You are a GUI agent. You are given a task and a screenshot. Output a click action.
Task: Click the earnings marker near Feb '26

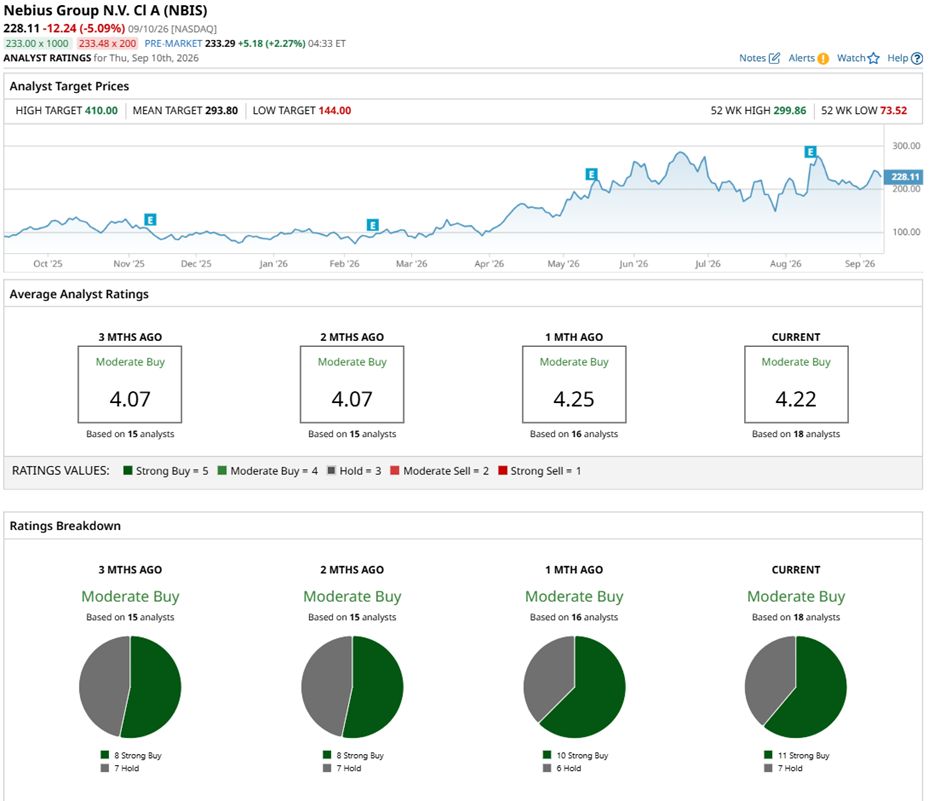(x=373, y=225)
